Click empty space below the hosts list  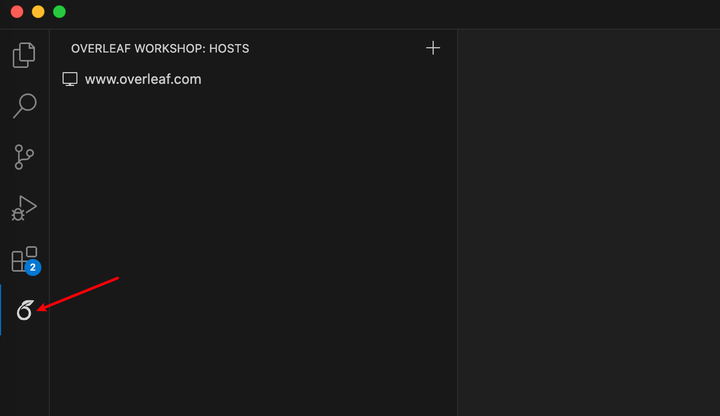[250, 250]
